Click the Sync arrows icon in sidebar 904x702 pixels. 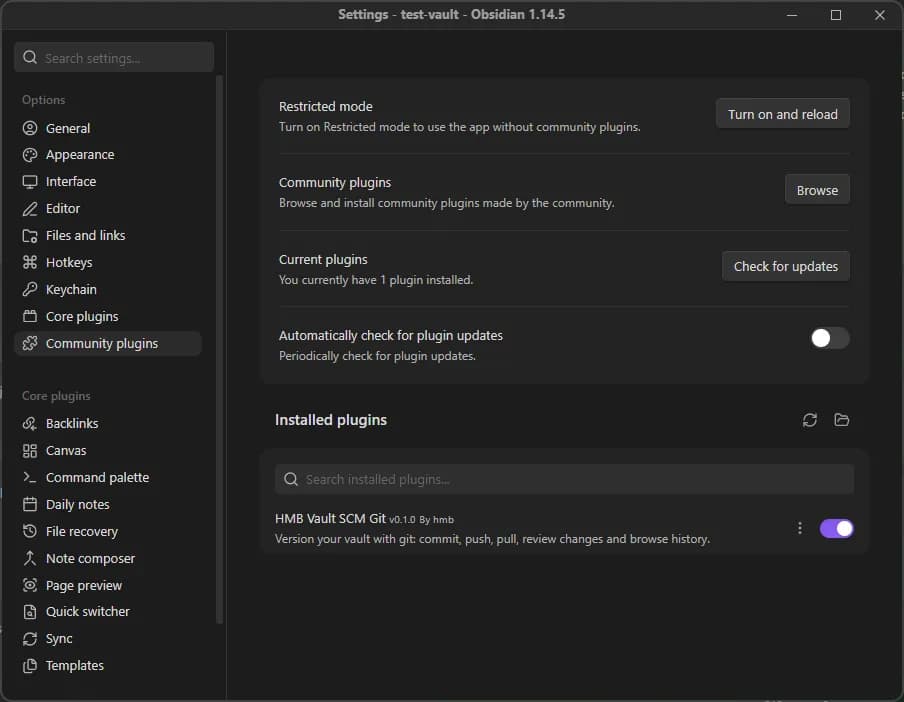point(30,639)
